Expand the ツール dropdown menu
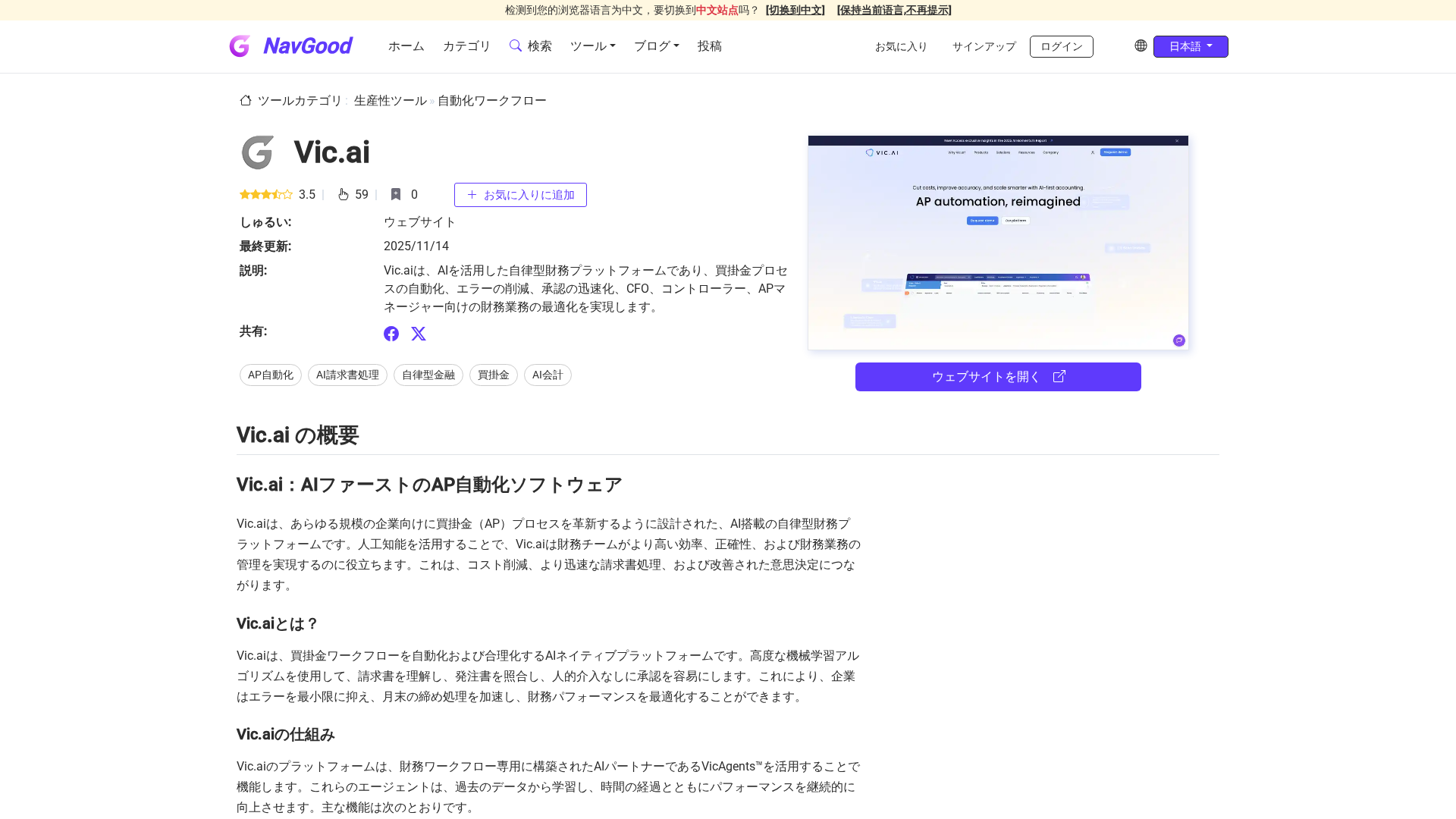The height and width of the screenshot is (819, 1456). 592,46
